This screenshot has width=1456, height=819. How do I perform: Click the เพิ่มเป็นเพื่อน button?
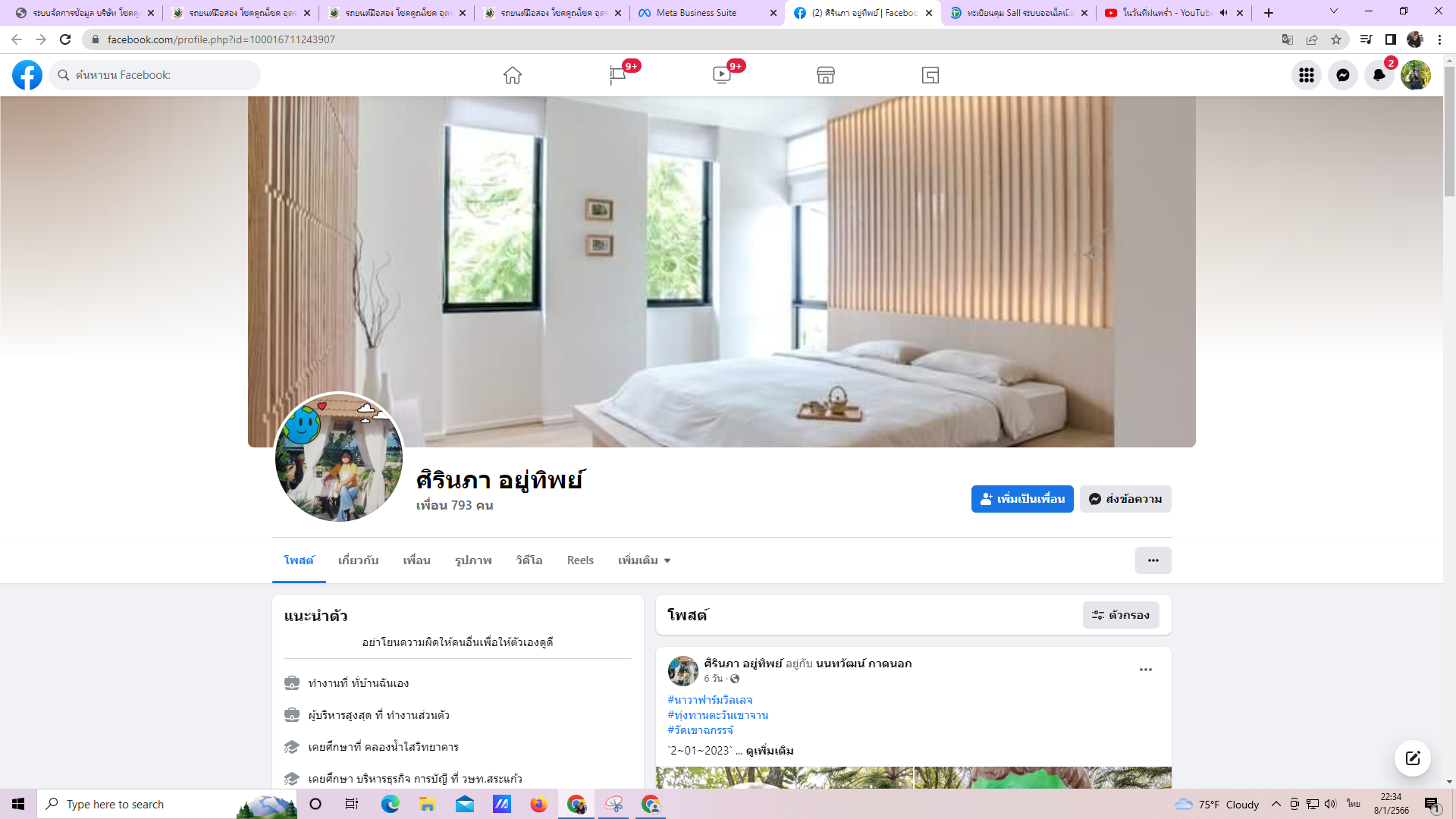1021,499
